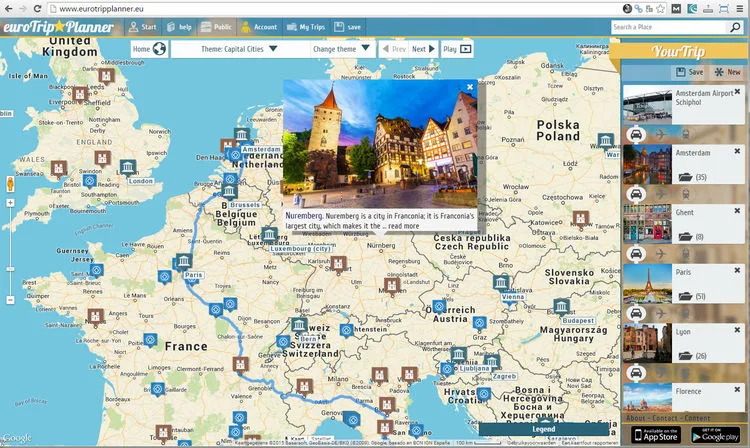
Task: Click the map zoom in plus button
Action: coord(10,203)
